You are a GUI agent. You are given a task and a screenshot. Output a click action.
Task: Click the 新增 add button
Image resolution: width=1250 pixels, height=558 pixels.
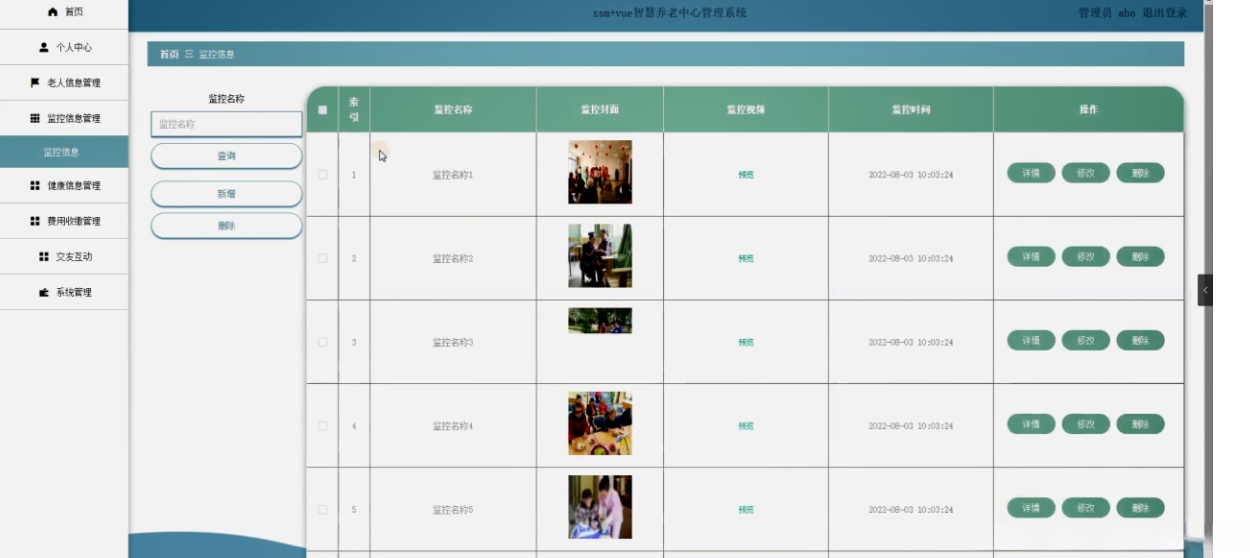click(x=227, y=194)
